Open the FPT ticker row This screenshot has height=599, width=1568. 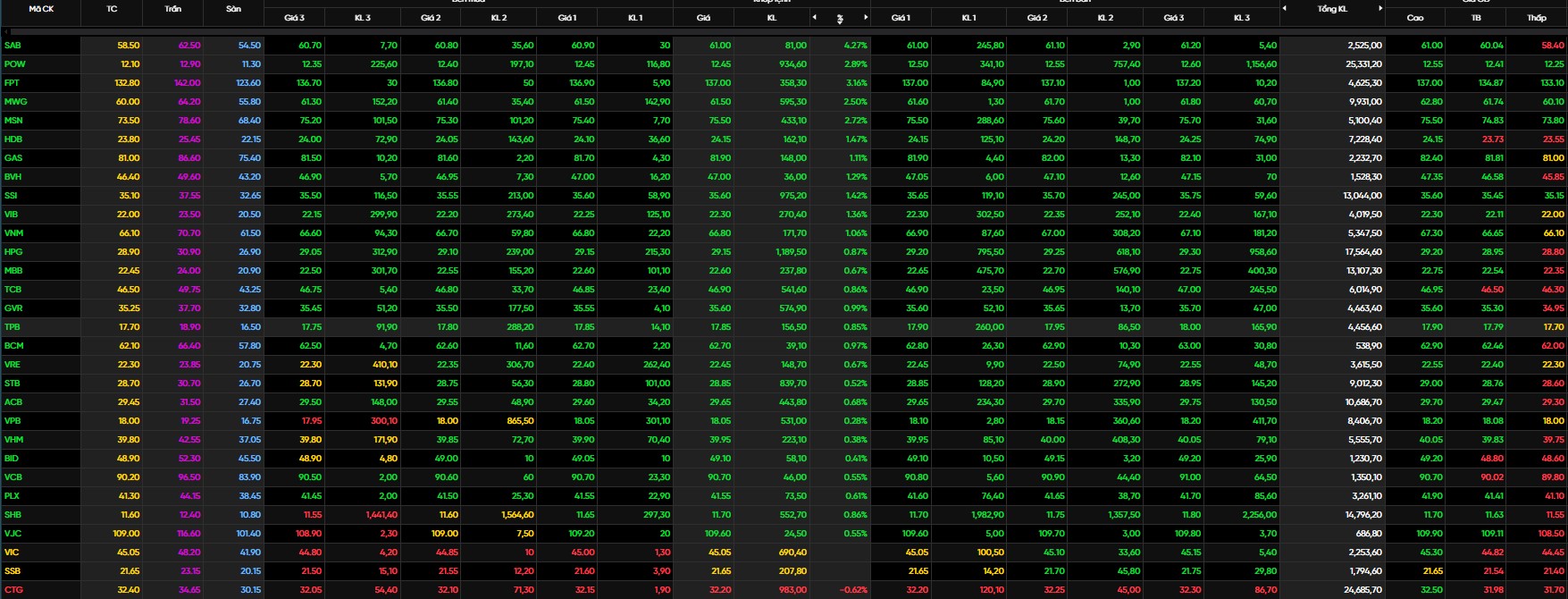click(12, 82)
